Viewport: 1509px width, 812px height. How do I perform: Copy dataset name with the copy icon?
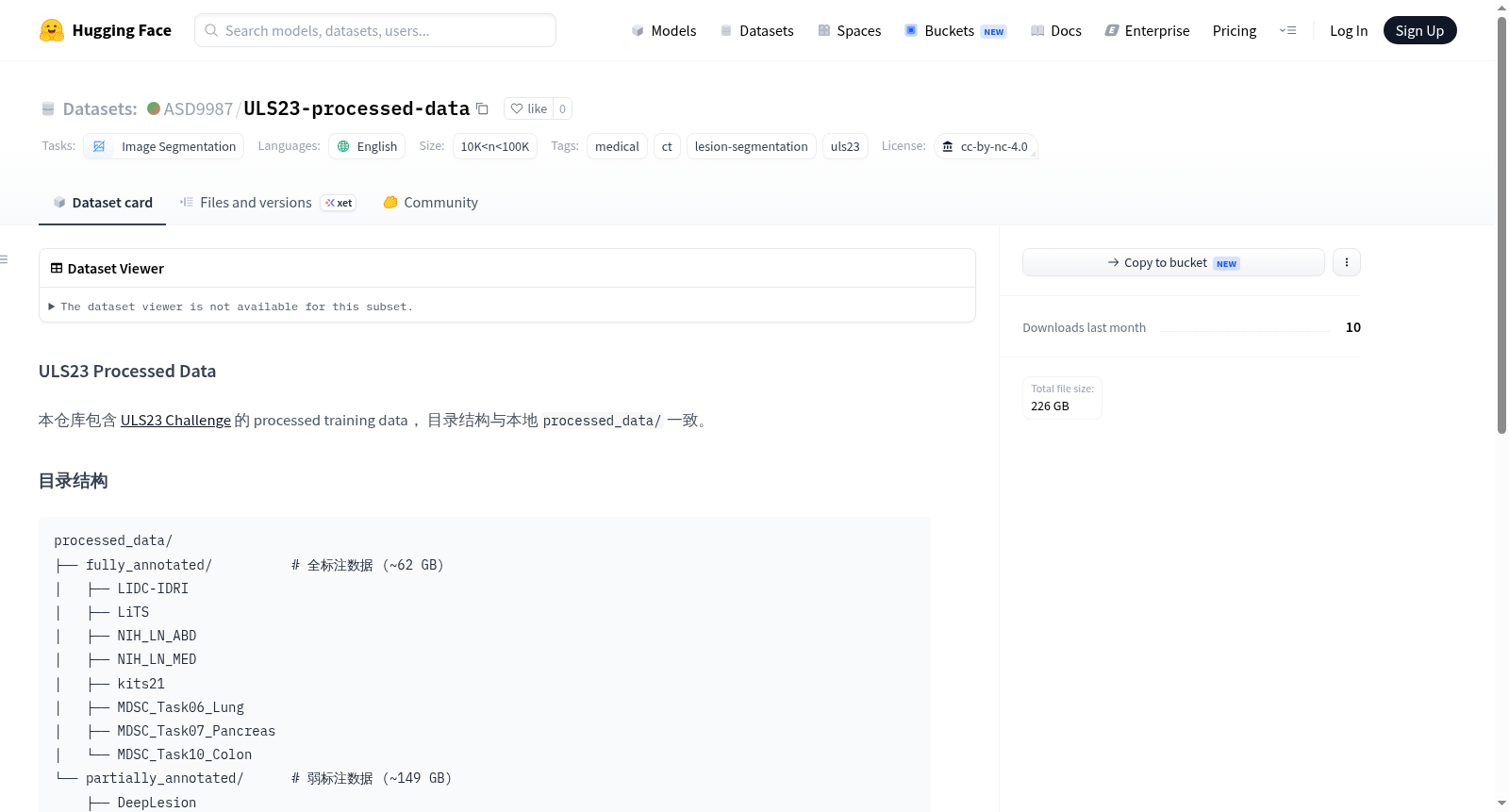point(482,108)
